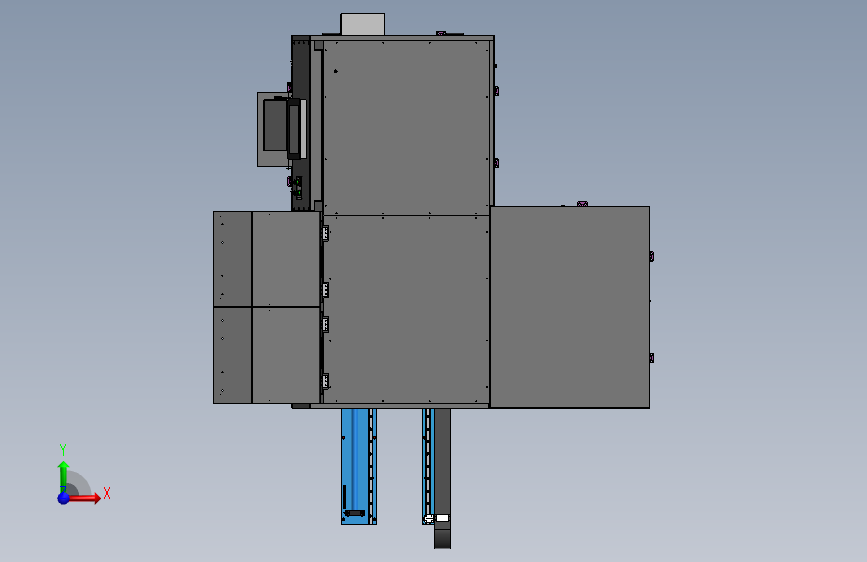Viewport: 867px width, 562px height.
Task: Select the upper central cover panel
Action: 406,127
